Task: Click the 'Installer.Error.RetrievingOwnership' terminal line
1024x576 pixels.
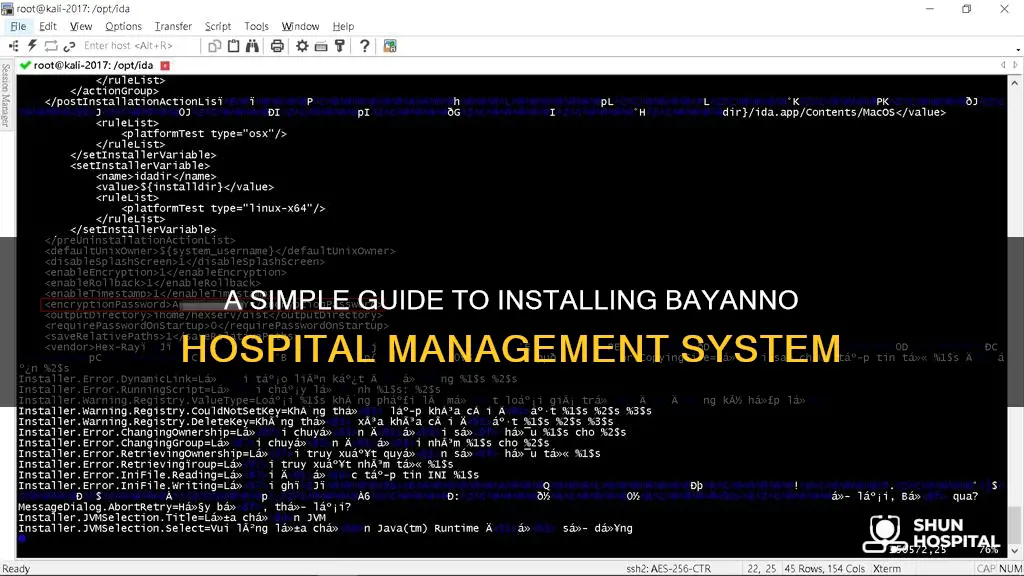Action: [x=309, y=454]
